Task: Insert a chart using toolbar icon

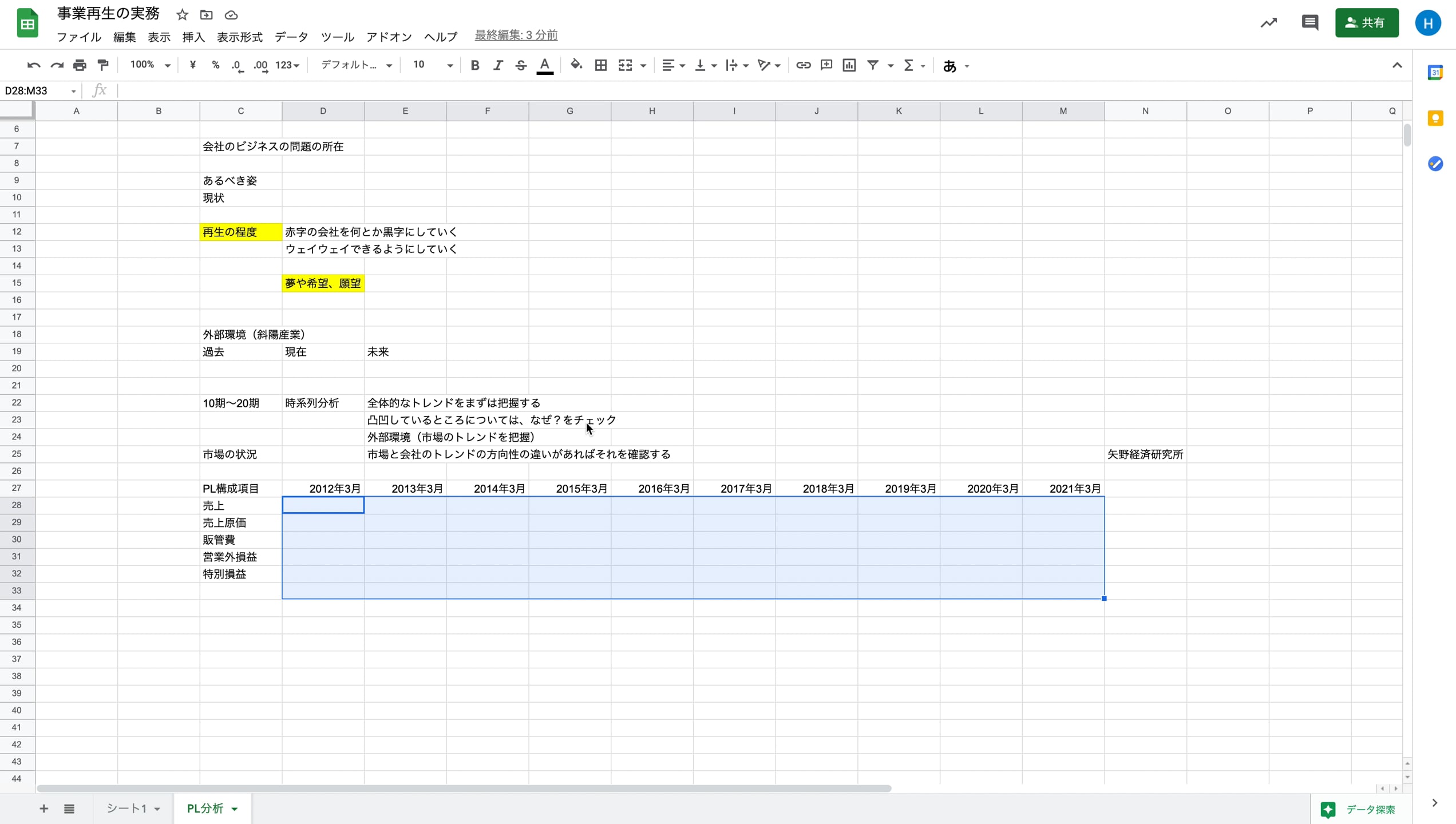Action: tap(849, 65)
